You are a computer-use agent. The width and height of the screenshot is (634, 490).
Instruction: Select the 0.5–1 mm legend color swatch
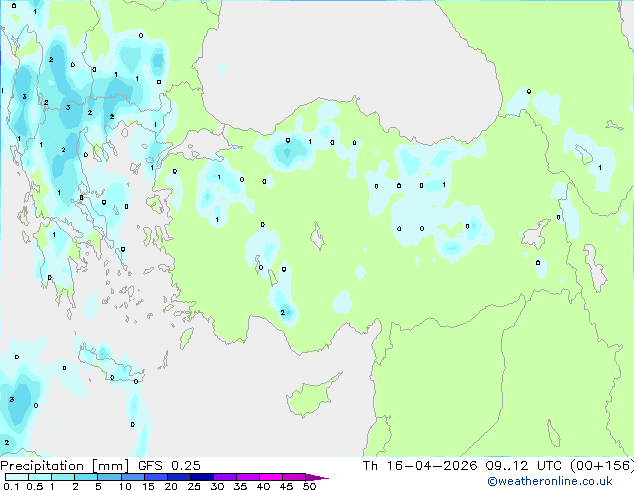point(40,477)
